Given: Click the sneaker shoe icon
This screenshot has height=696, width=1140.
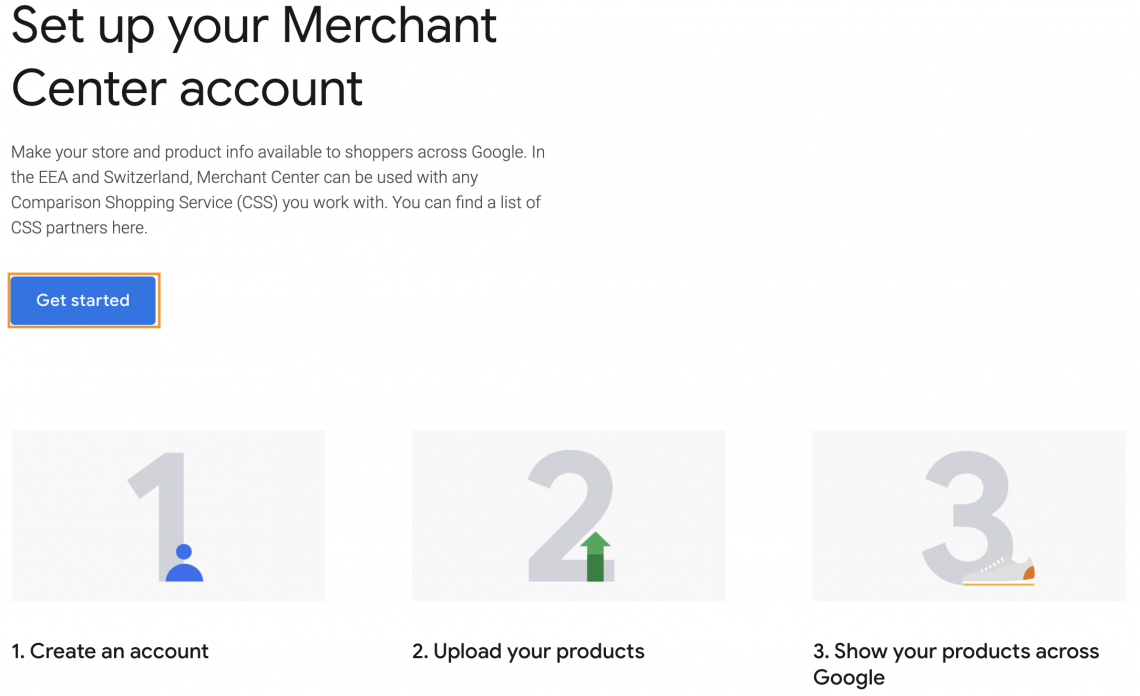Looking at the screenshot, I should pos(1000,571).
